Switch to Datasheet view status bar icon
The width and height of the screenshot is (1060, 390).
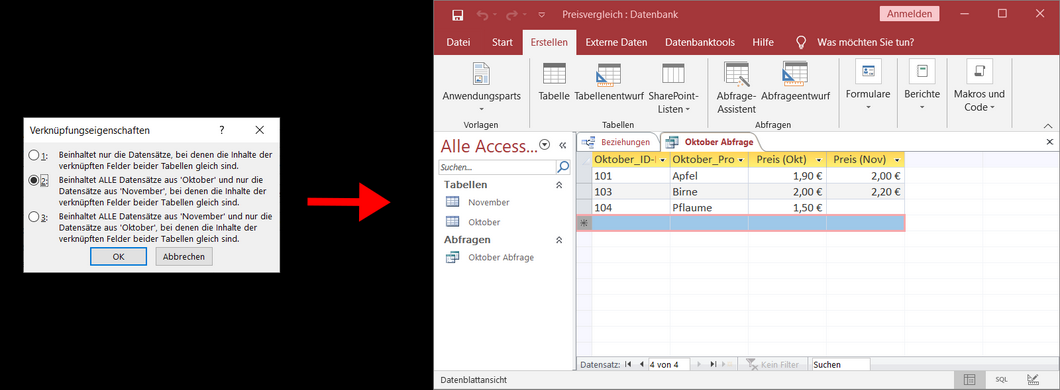[969, 380]
